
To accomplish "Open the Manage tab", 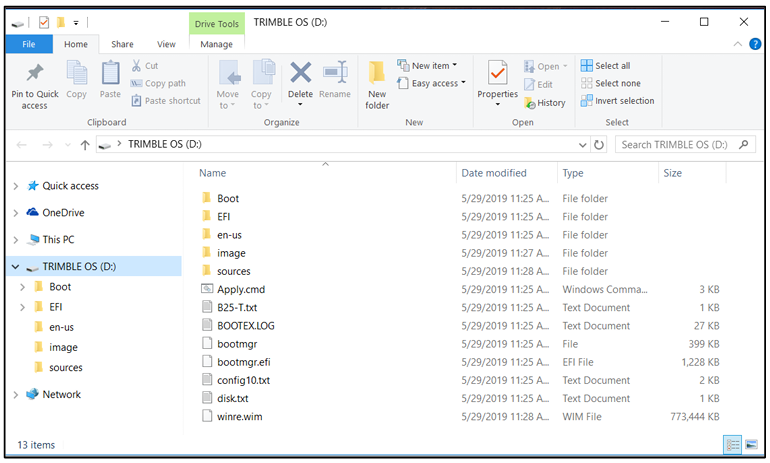I will (x=217, y=44).
